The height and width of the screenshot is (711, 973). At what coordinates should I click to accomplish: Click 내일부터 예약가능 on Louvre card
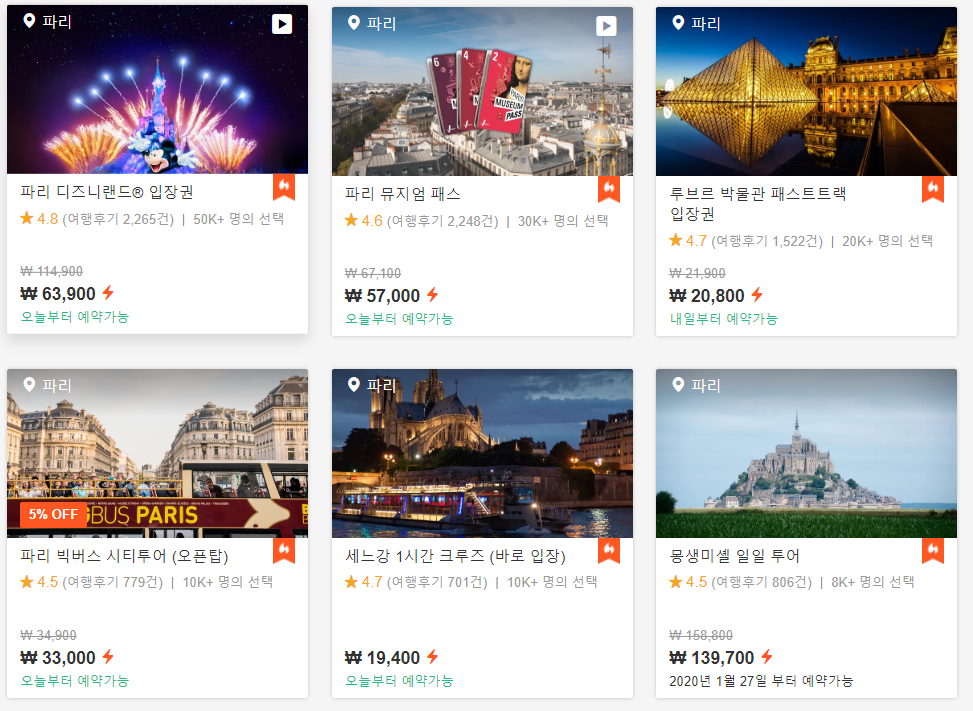point(724,319)
